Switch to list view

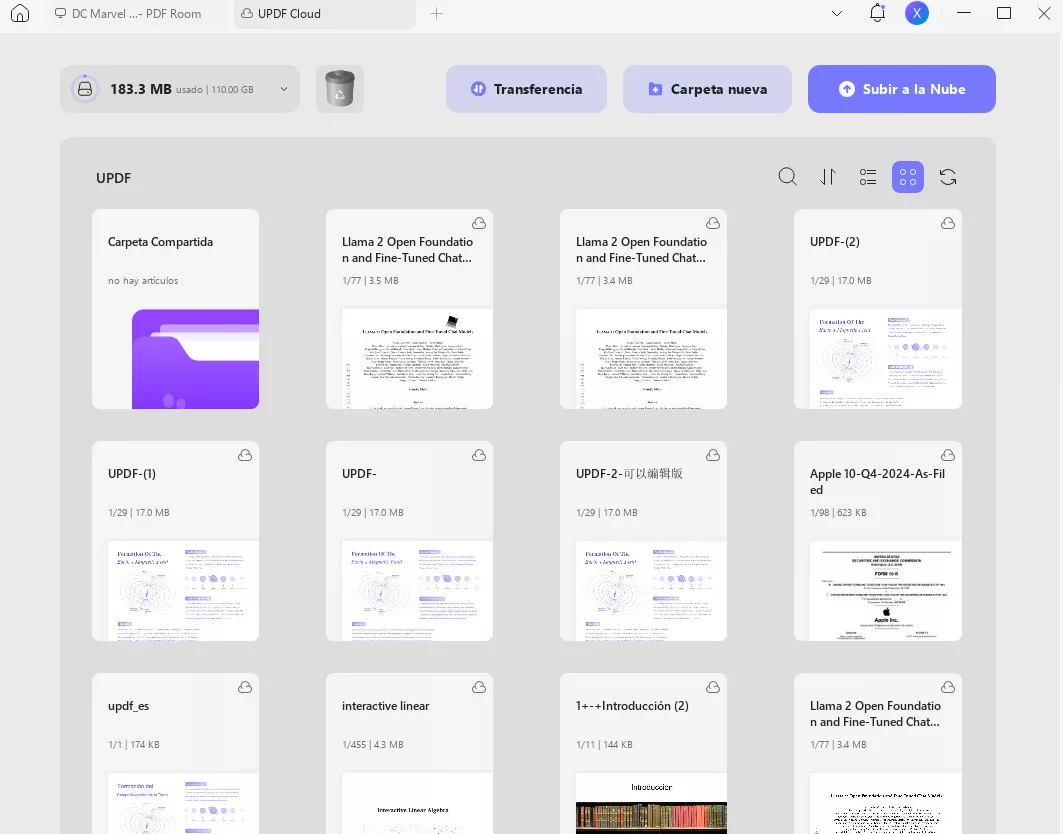tap(868, 177)
